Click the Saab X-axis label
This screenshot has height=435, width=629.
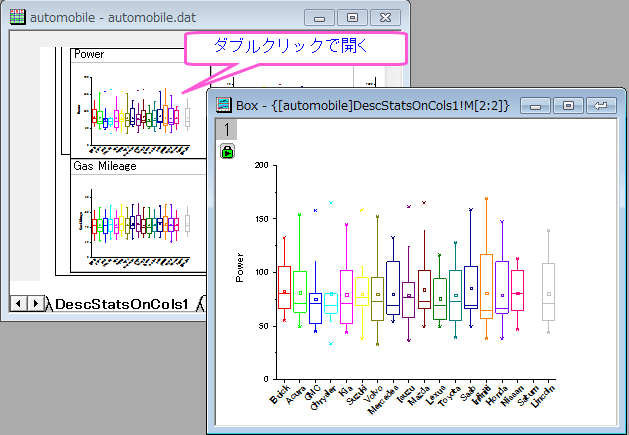tap(469, 392)
